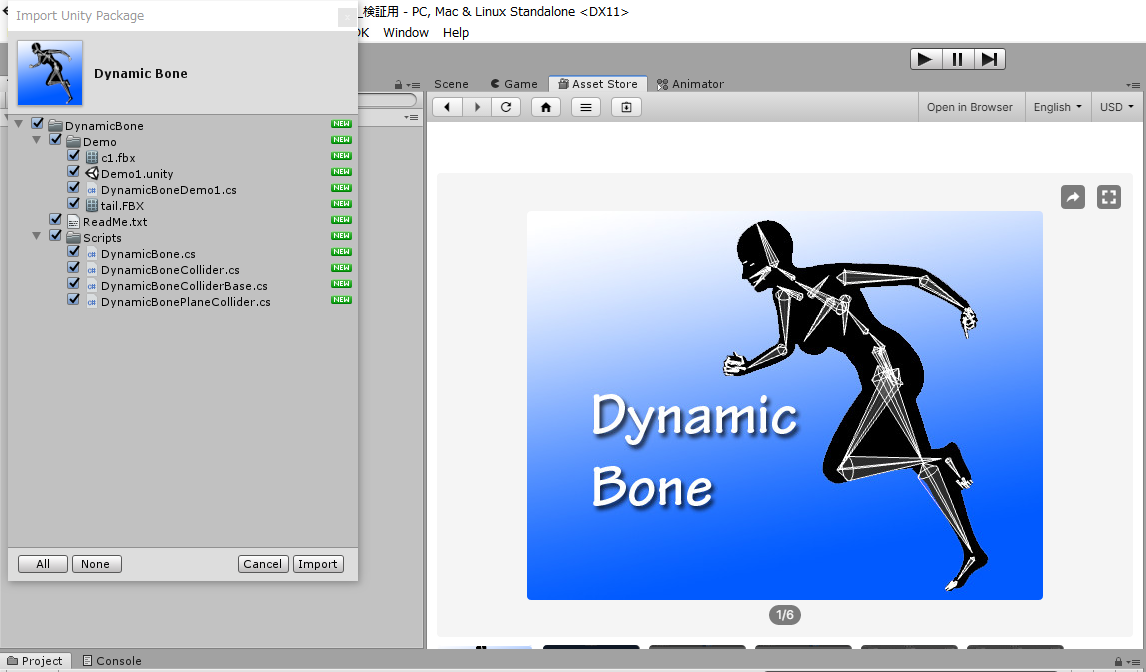Click the DynamicBoneCollider.cs script icon
1146x672 pixels.
click(91, 270)
